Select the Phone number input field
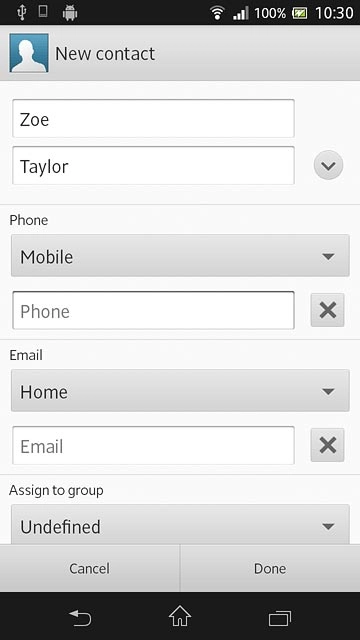Image resolution: width=360 pixels, height=640 pixels. [153, 310]
